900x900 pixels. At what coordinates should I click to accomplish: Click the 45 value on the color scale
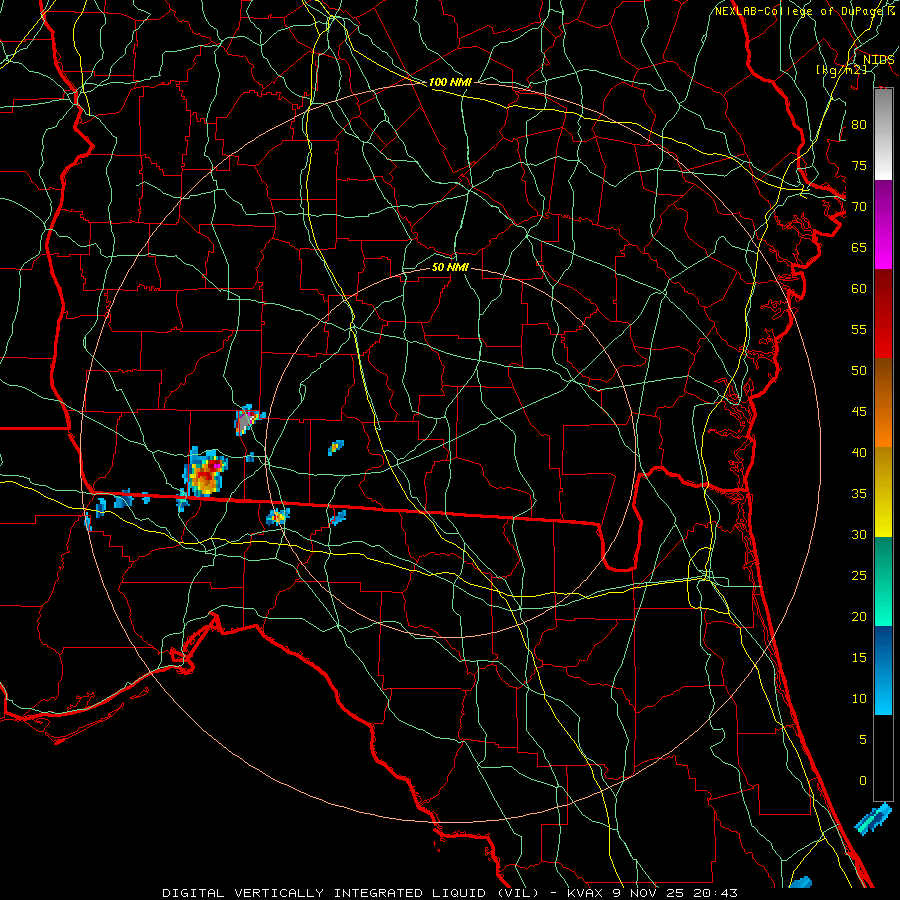859,412
